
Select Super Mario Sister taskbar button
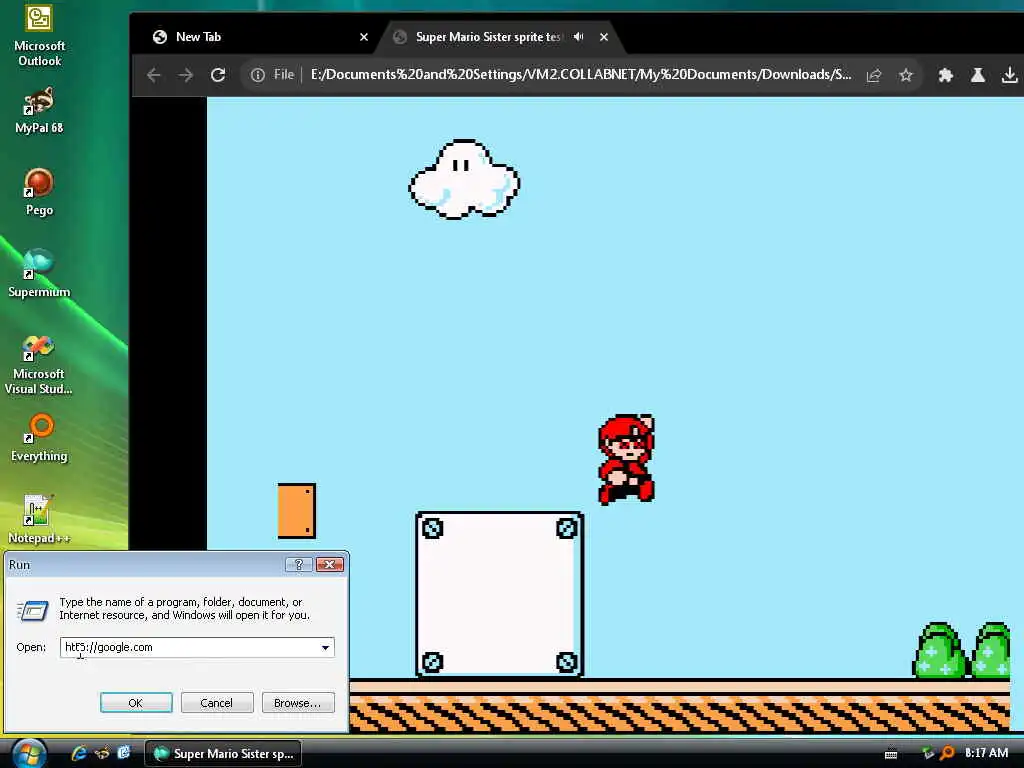click(223, 754)
